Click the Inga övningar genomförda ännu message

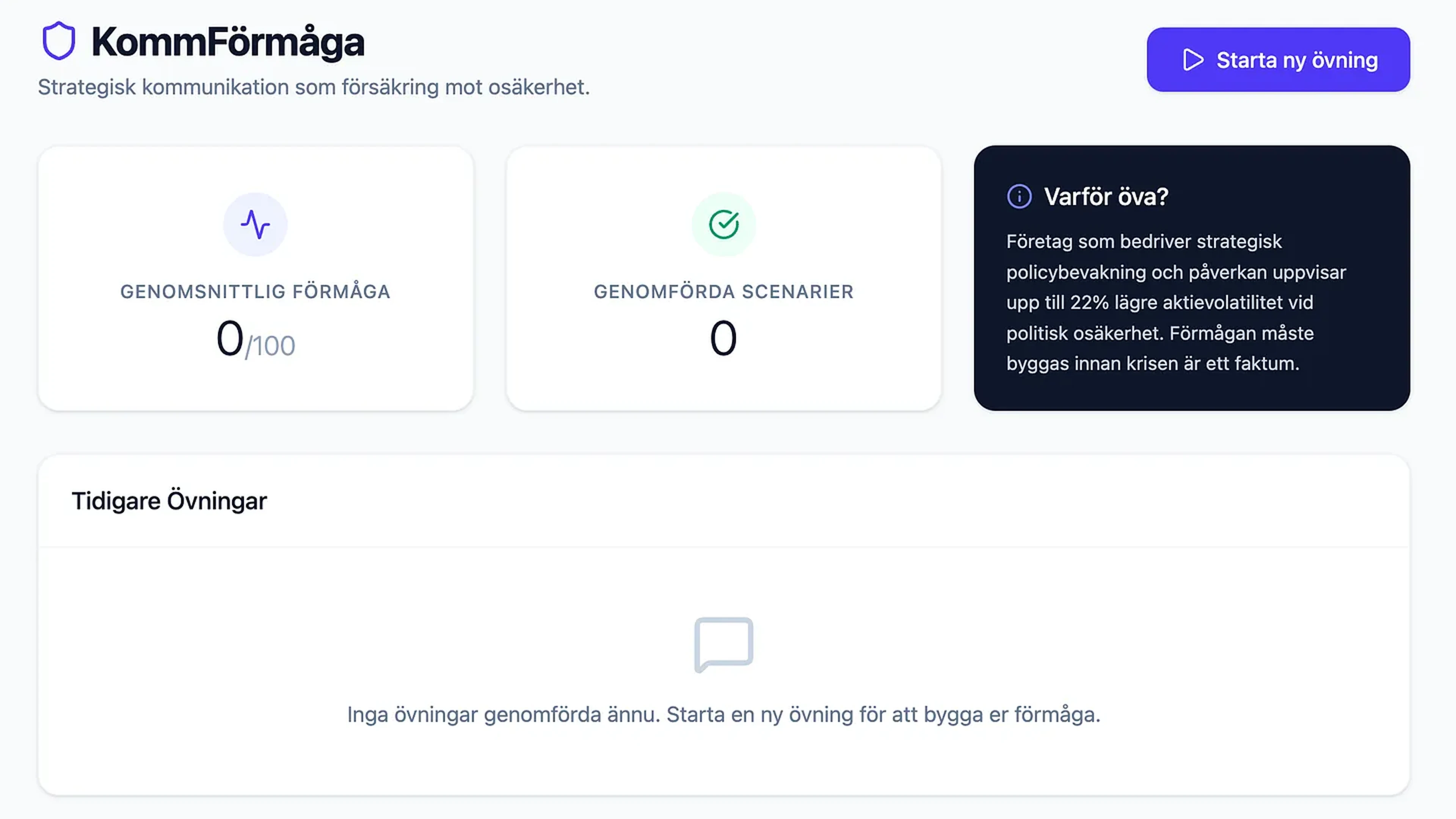(723, 714)
